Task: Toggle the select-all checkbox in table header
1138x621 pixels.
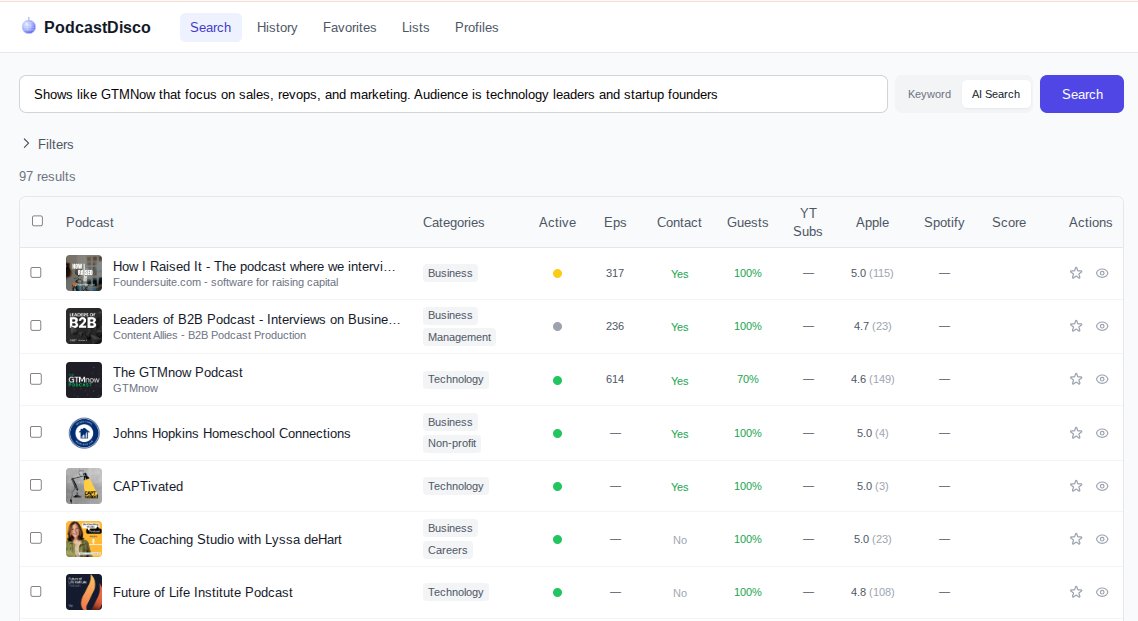Action: click(x=38, y=221)
